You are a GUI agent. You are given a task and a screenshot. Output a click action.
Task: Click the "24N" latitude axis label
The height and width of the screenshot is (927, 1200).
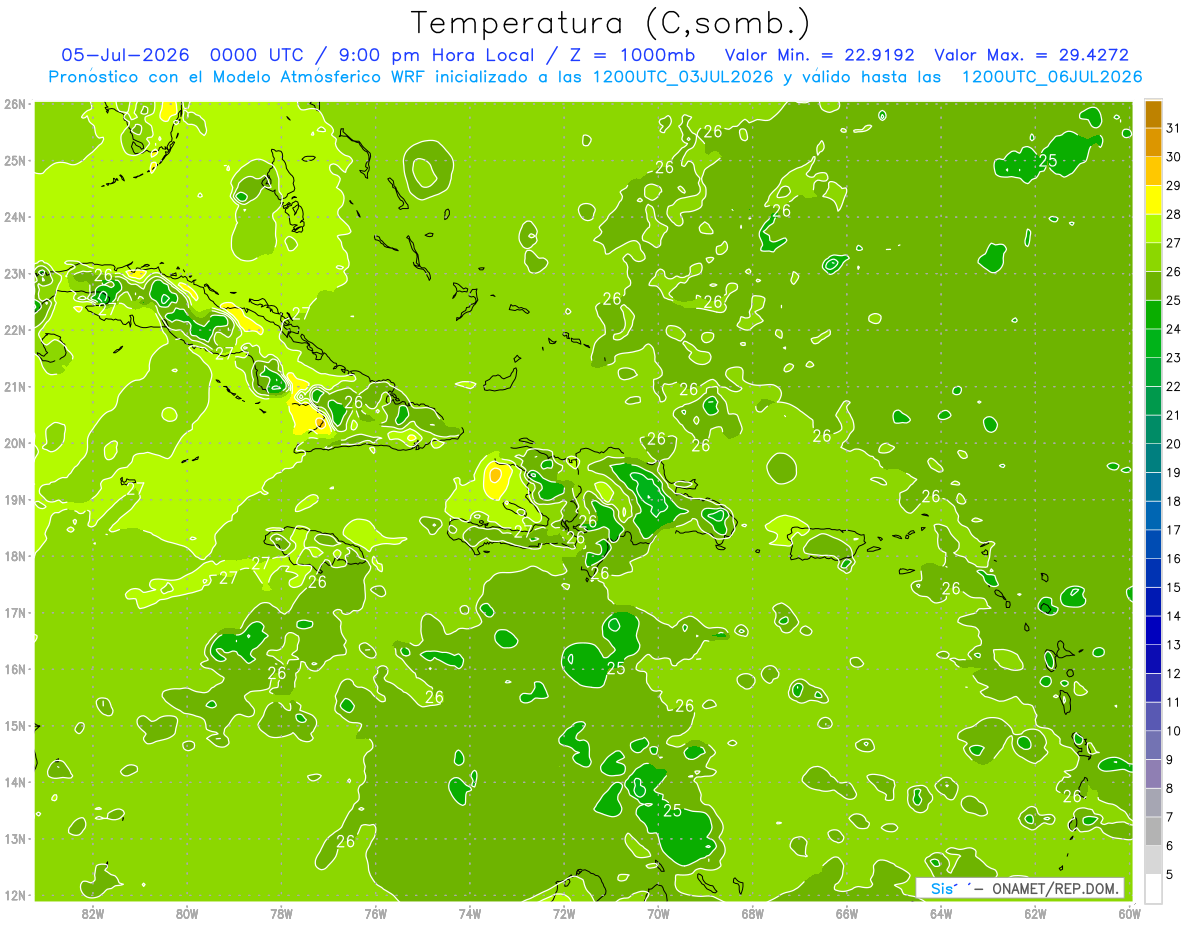15,217
